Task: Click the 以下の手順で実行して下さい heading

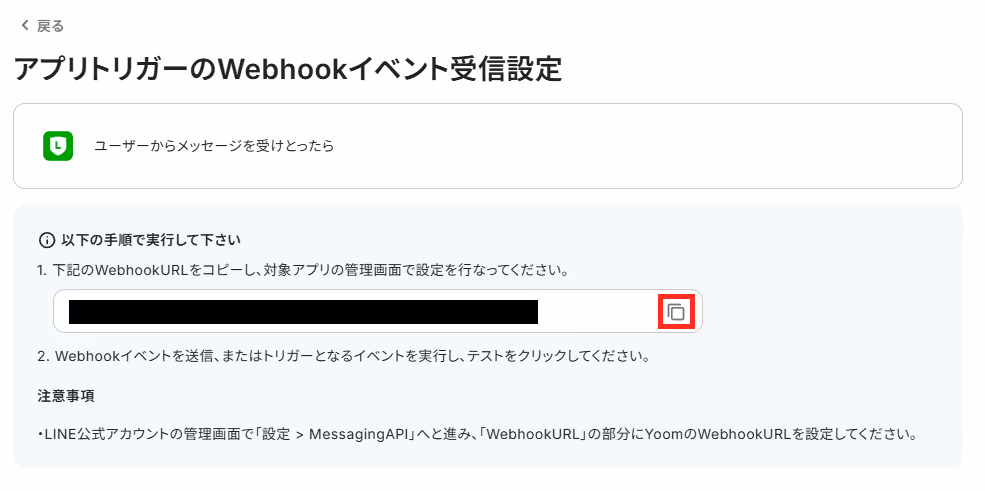Action: [151, 240]
